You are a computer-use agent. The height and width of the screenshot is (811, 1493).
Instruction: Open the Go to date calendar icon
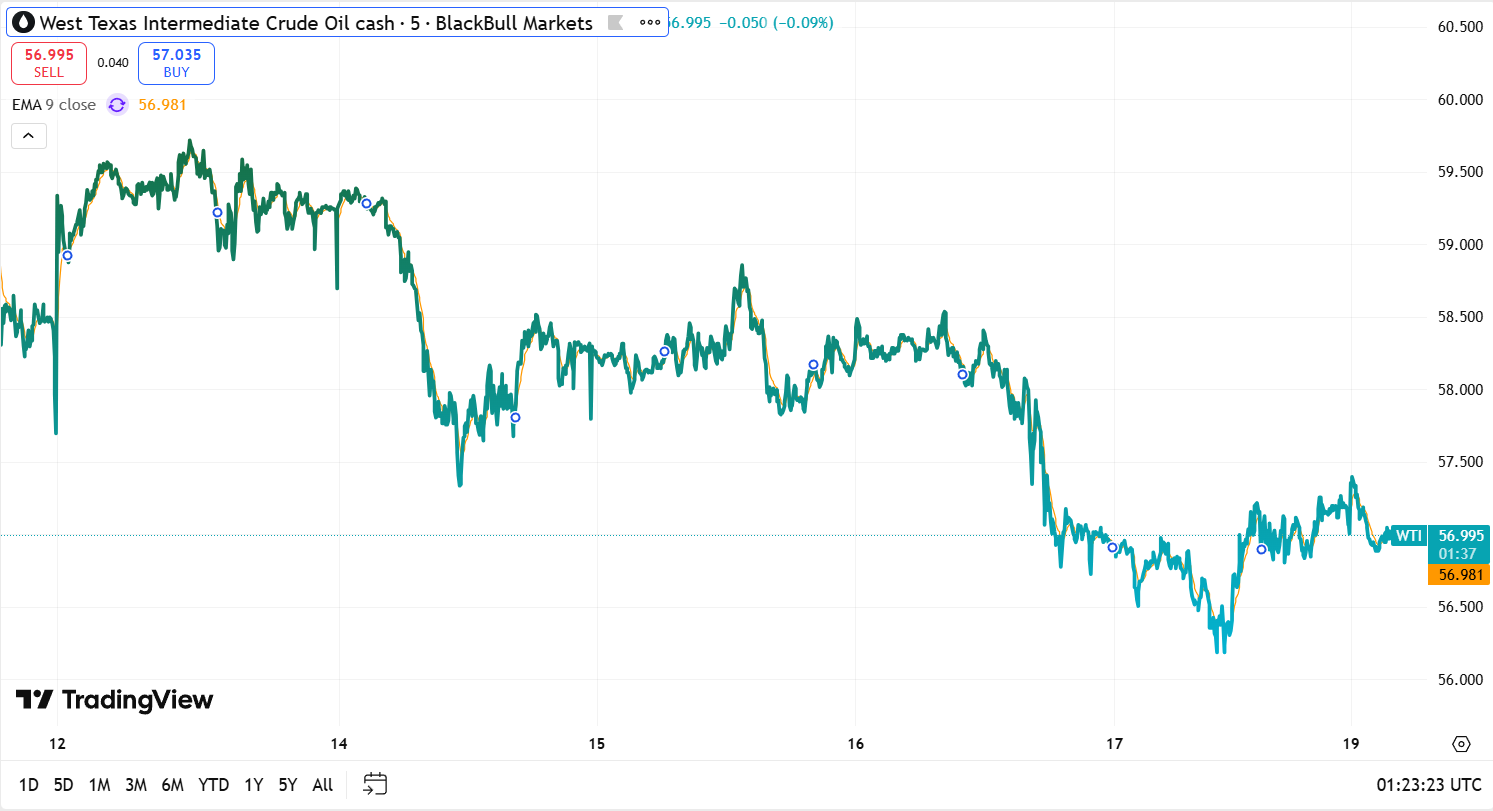pos(375,785)
